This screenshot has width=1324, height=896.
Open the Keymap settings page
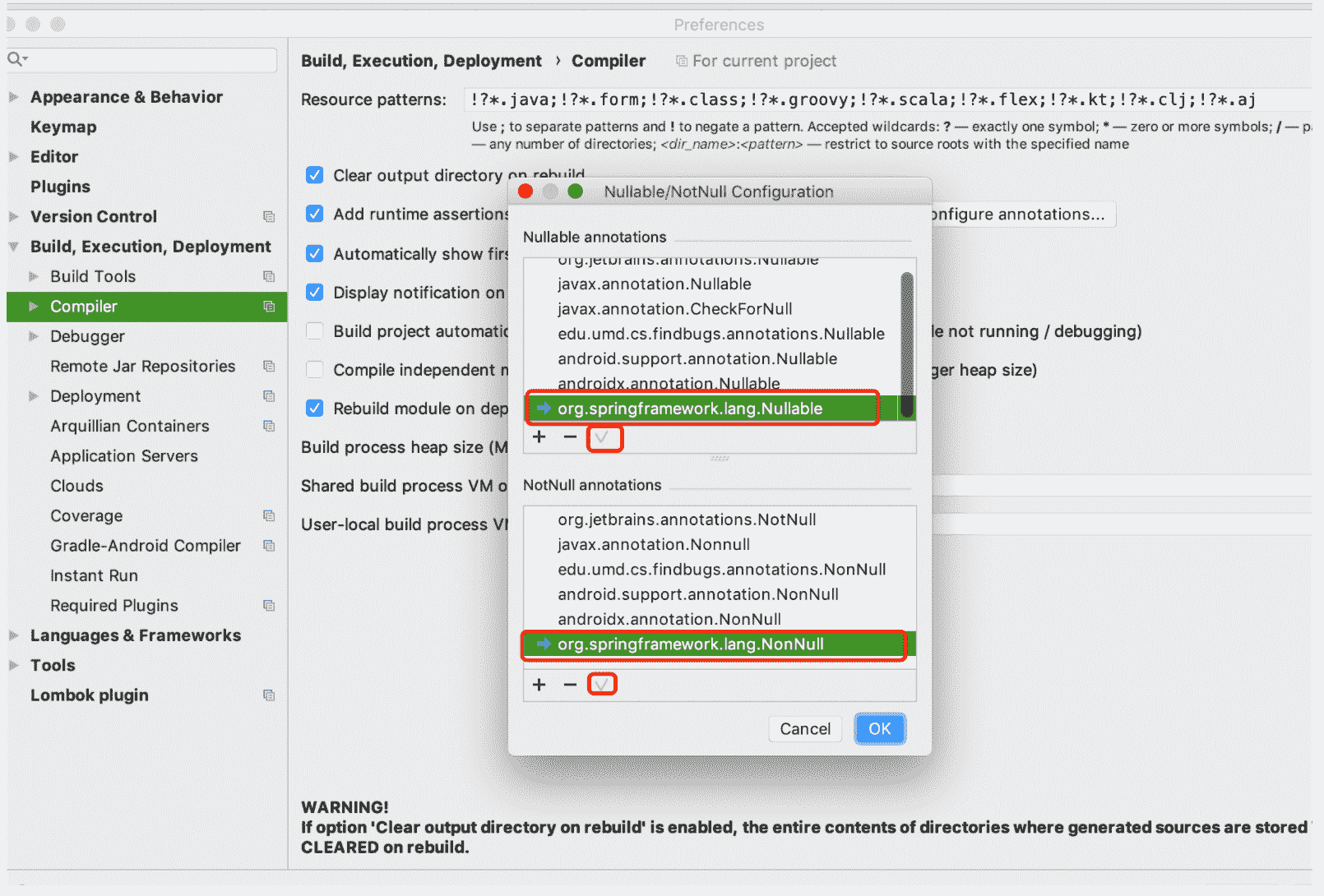click(x=63, y=127)
